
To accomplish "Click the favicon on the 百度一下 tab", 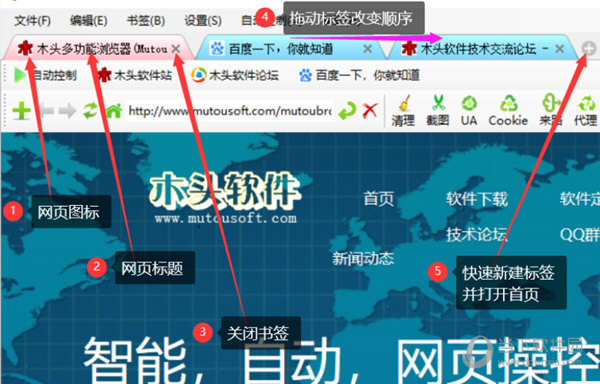I will click(217, 49).
